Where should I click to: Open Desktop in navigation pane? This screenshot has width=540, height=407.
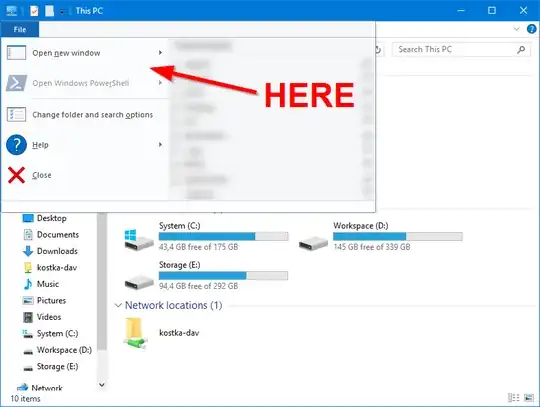click(x=52, y=218)
